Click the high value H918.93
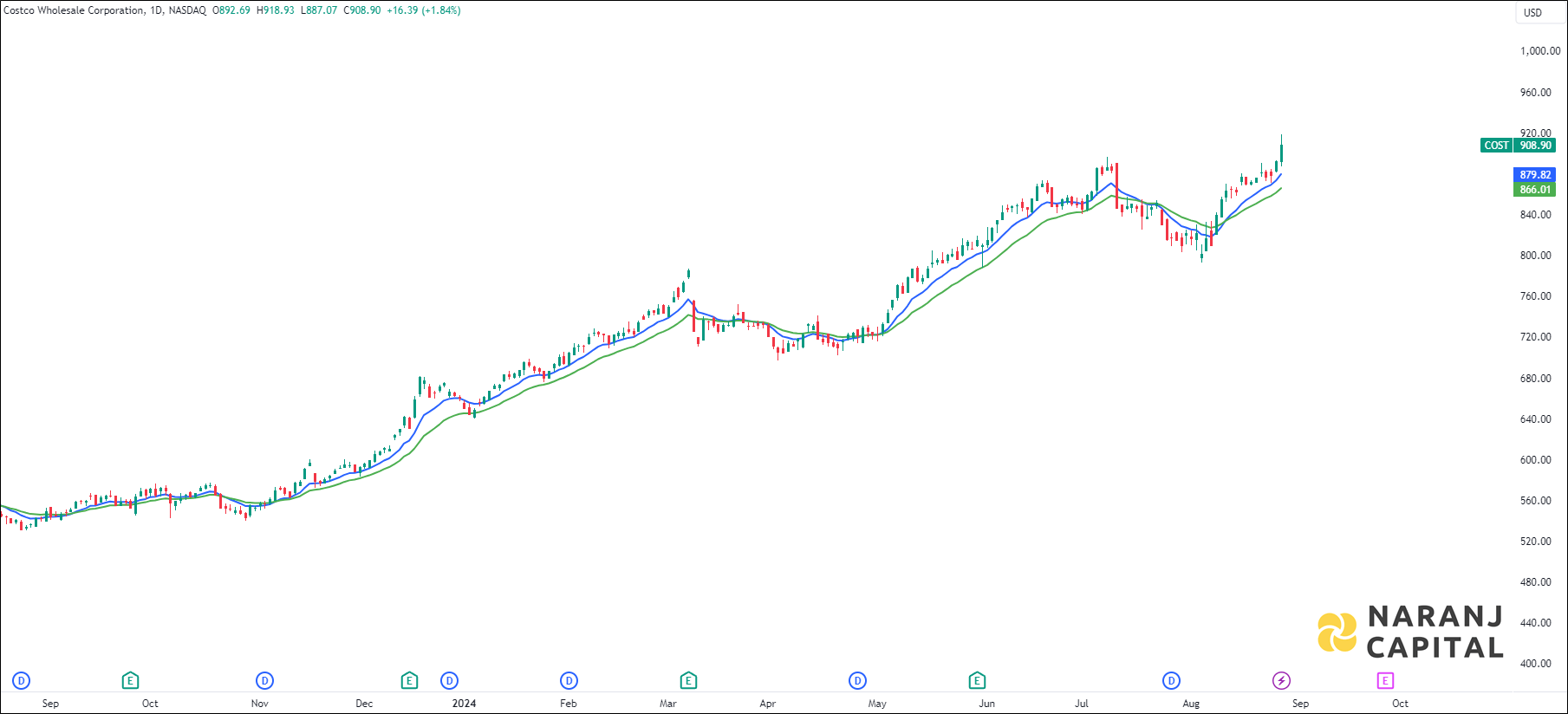The image size is (1568, 714). [x=276, y=10]
